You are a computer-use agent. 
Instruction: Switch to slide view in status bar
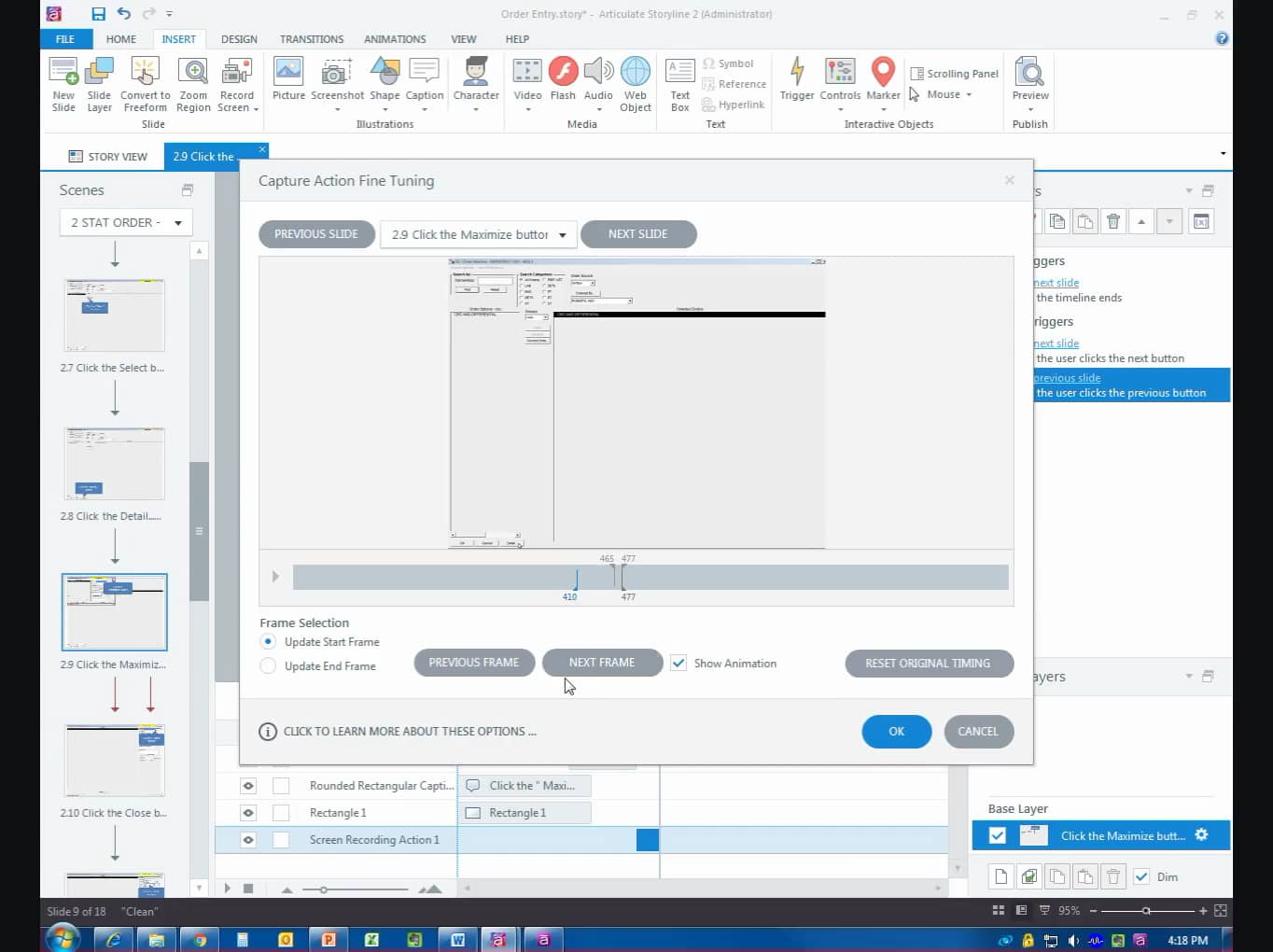point(1021,910)
